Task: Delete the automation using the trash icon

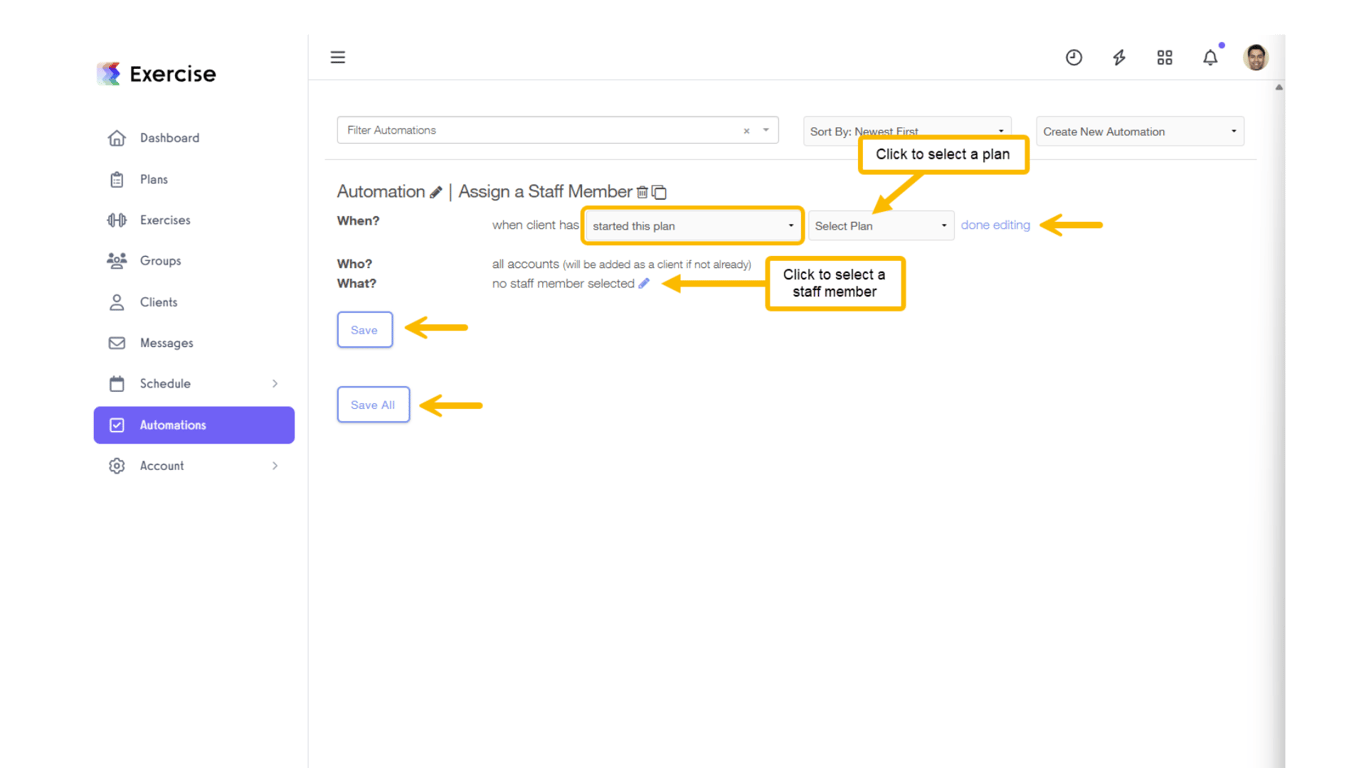Action: (641, 191)
